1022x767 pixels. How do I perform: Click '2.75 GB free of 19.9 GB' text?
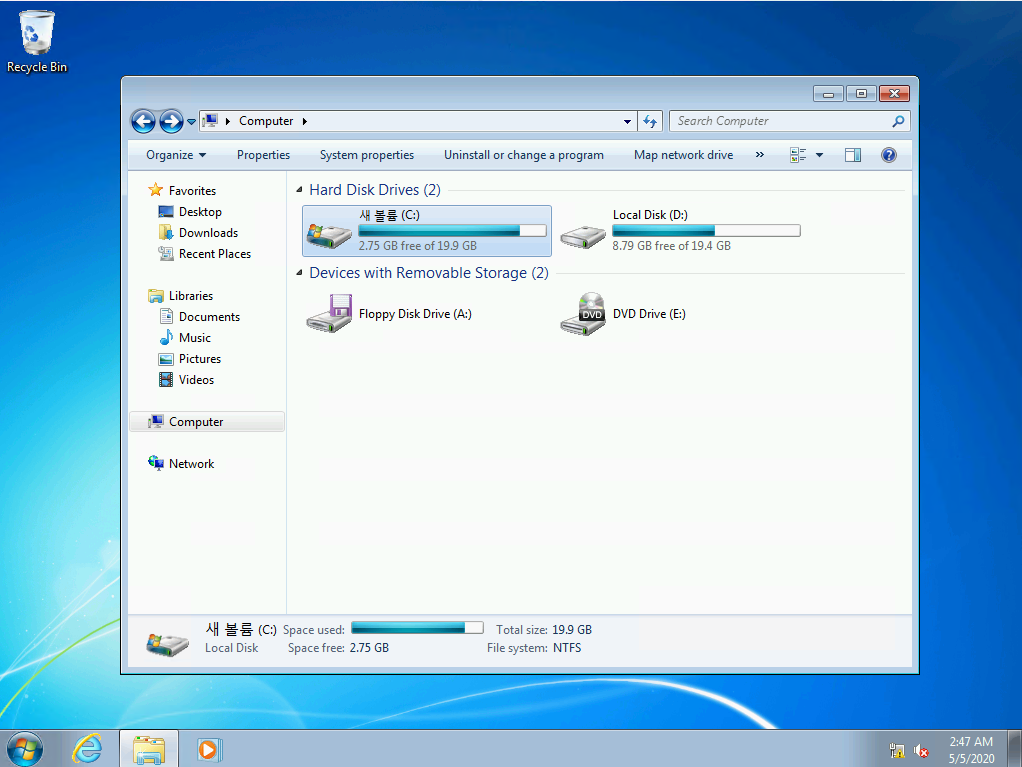point(417,246)
